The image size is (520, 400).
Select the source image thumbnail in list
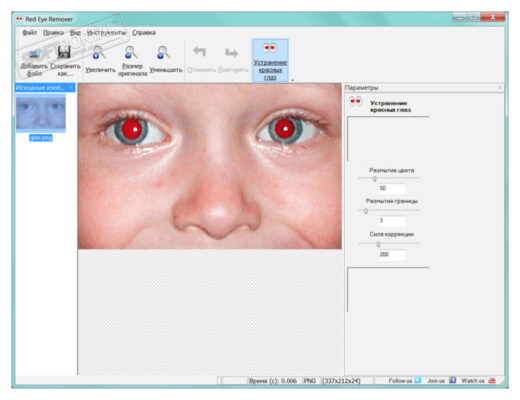[41, 113]
